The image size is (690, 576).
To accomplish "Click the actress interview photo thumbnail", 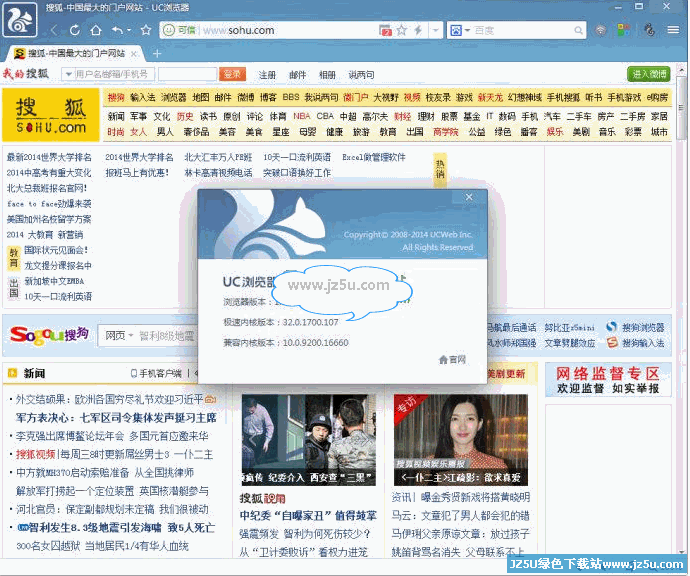I will click(x=461, y=440).
